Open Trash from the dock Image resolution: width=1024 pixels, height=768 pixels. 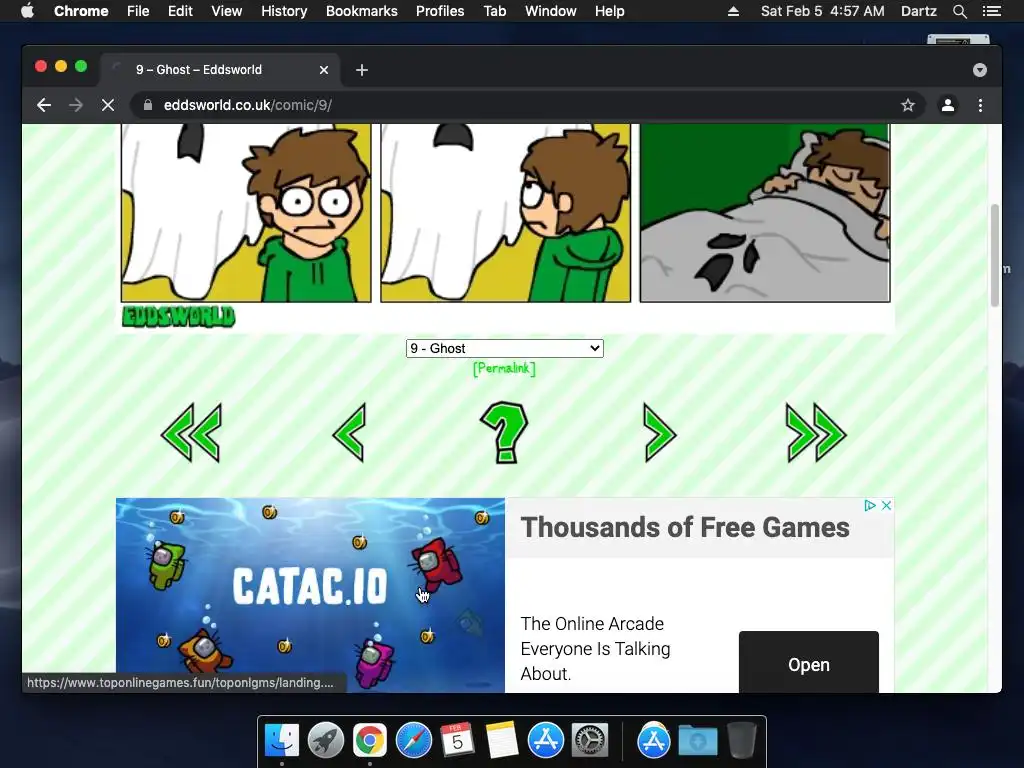[742, 741]
